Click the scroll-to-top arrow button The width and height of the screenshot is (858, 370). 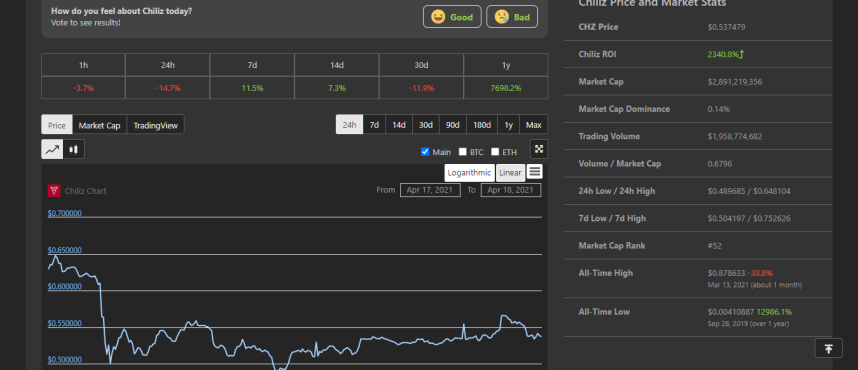point(828,349)
